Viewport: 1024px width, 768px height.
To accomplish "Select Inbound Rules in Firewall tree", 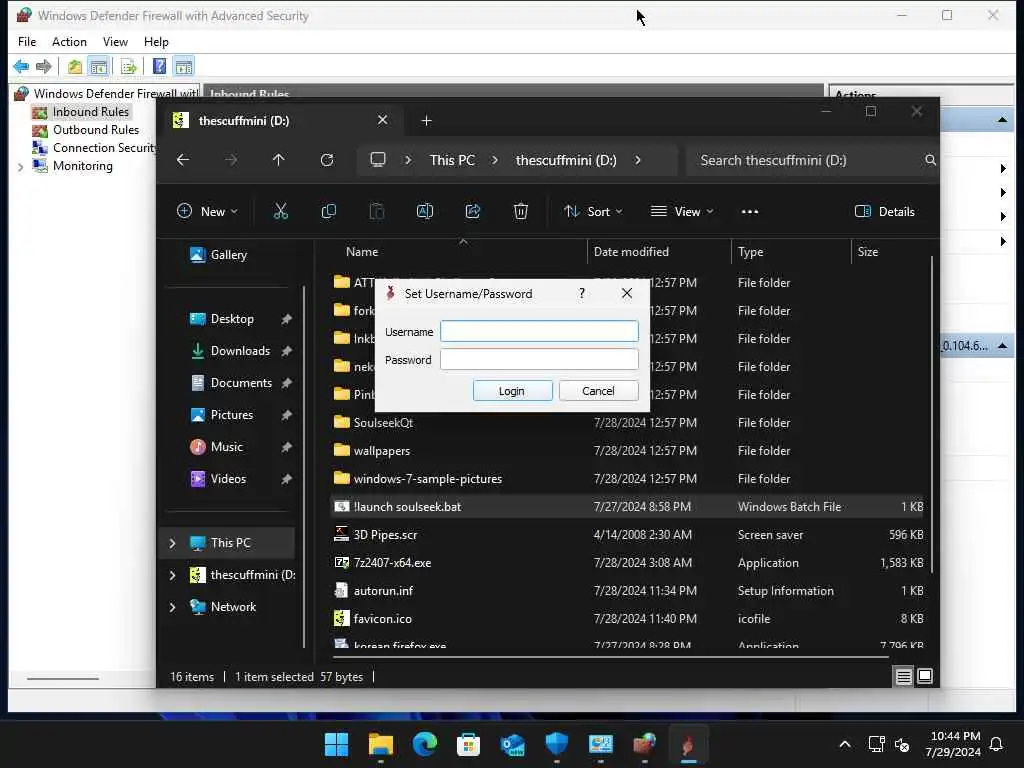I will tap(81, 112).
